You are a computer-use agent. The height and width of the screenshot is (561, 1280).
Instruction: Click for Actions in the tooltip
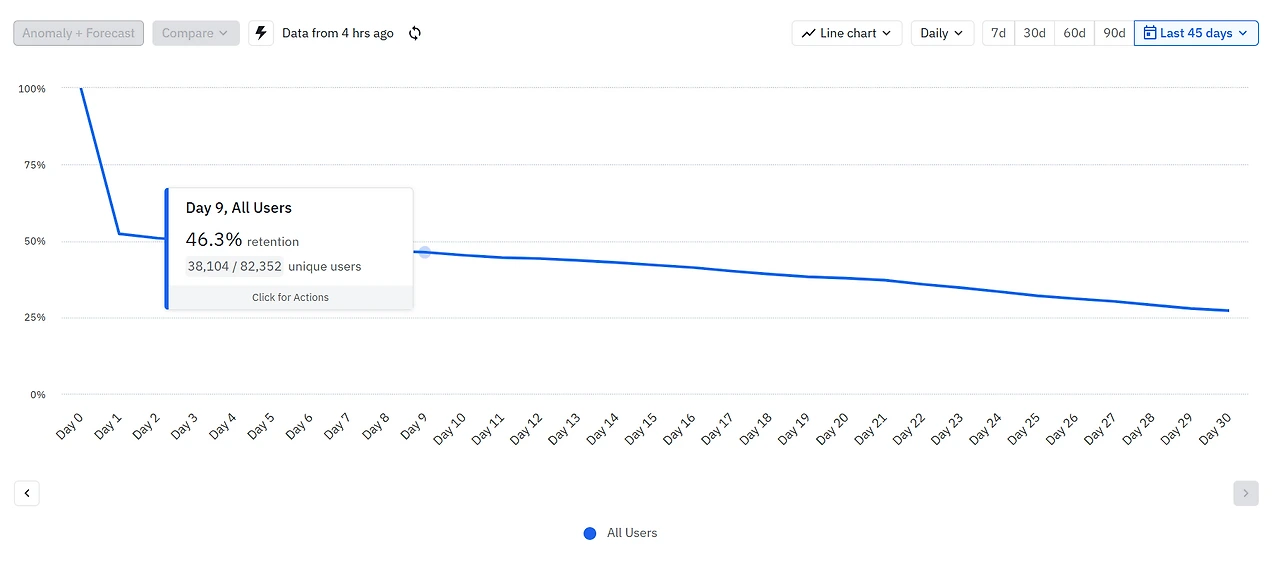click(x=290, y=297)
